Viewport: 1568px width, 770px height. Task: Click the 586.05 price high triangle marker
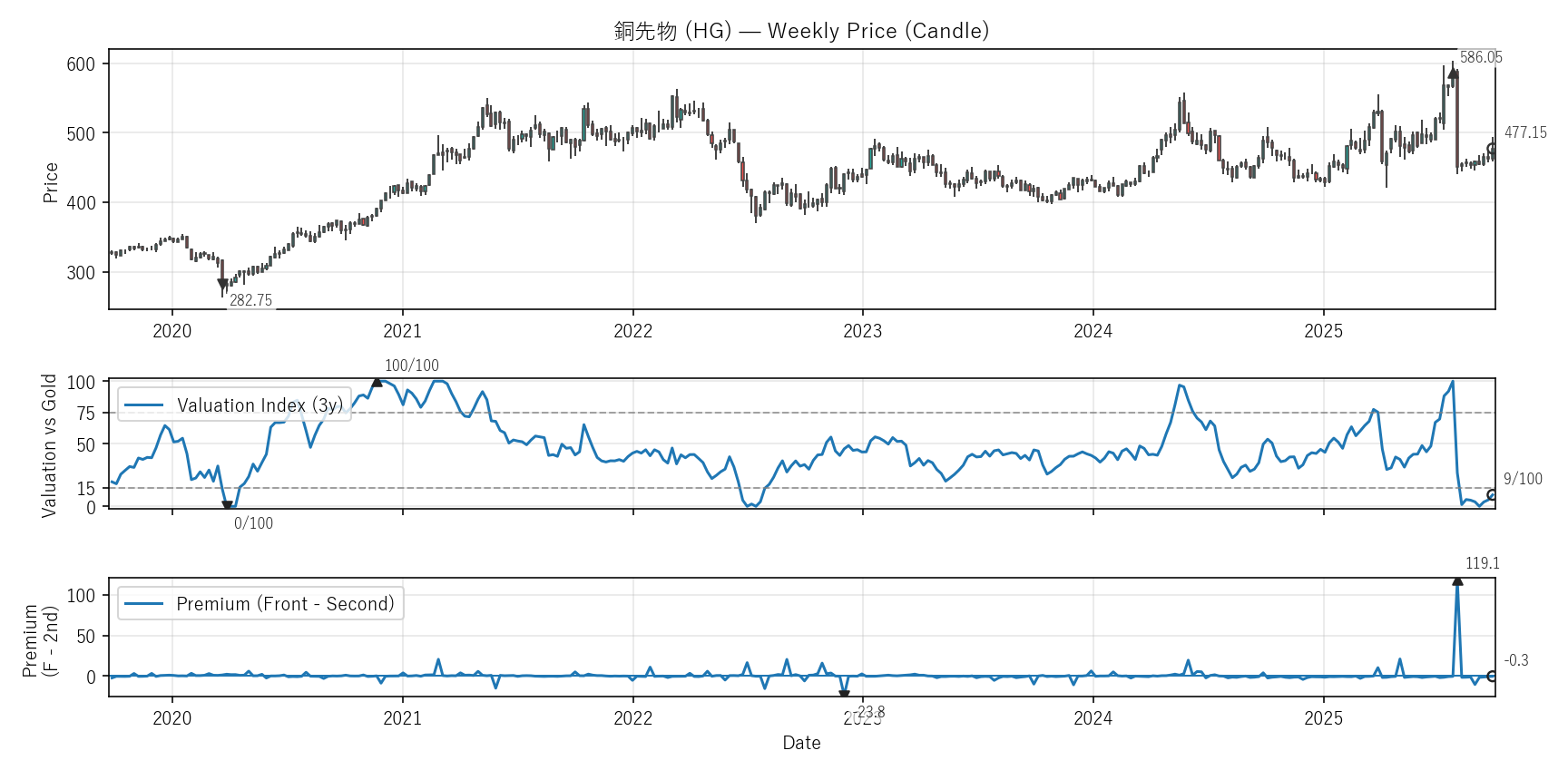pyautogui.click(x=1453, y=73)
